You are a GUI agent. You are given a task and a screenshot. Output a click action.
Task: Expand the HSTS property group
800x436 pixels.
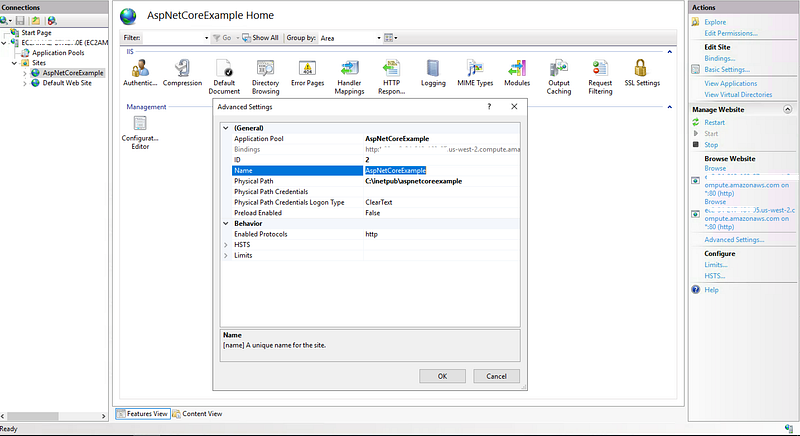(226, 245)
